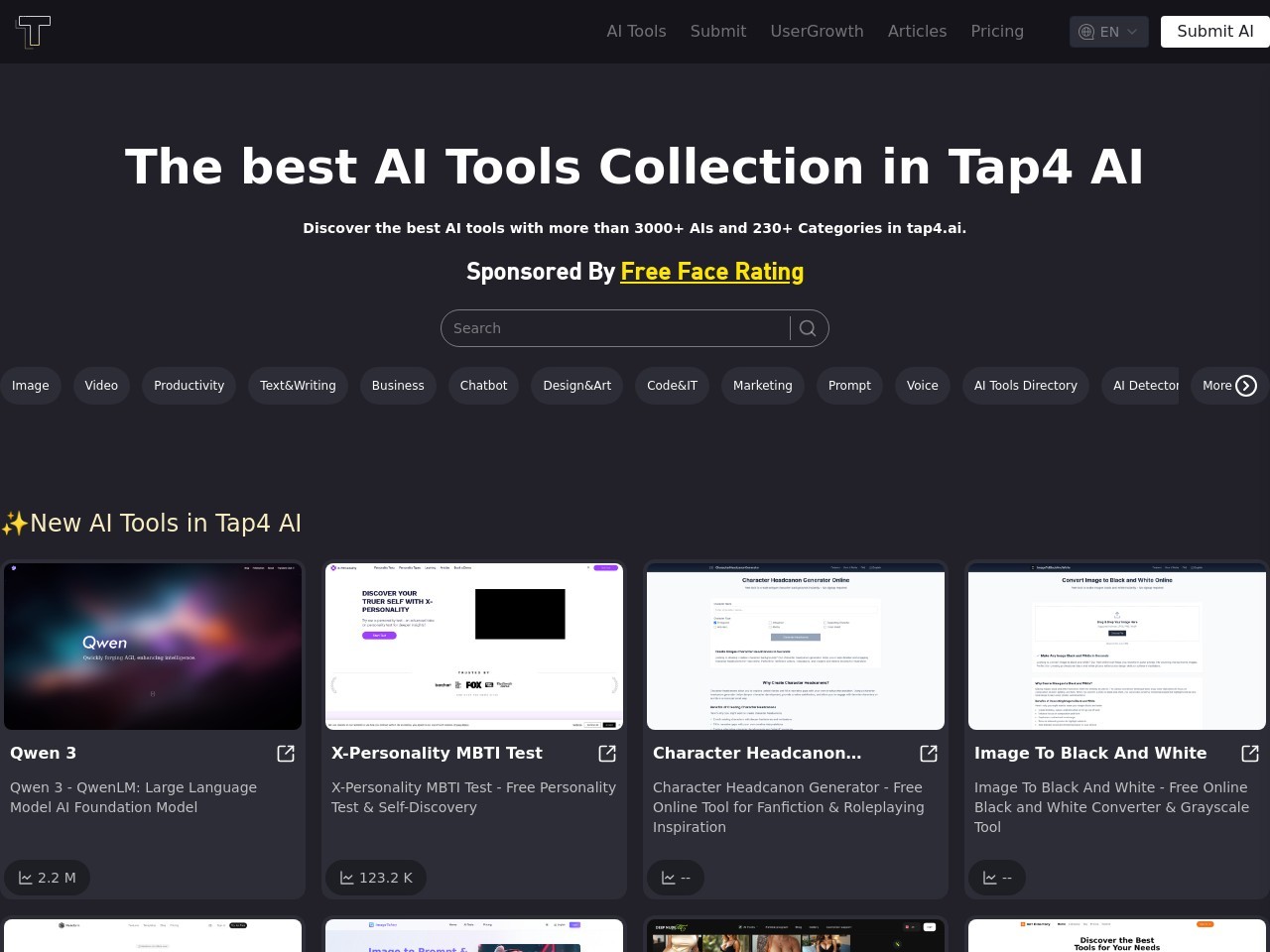Open Qwen 3 external link icon
Screen dimensions: 1270x952
[286, 754]
